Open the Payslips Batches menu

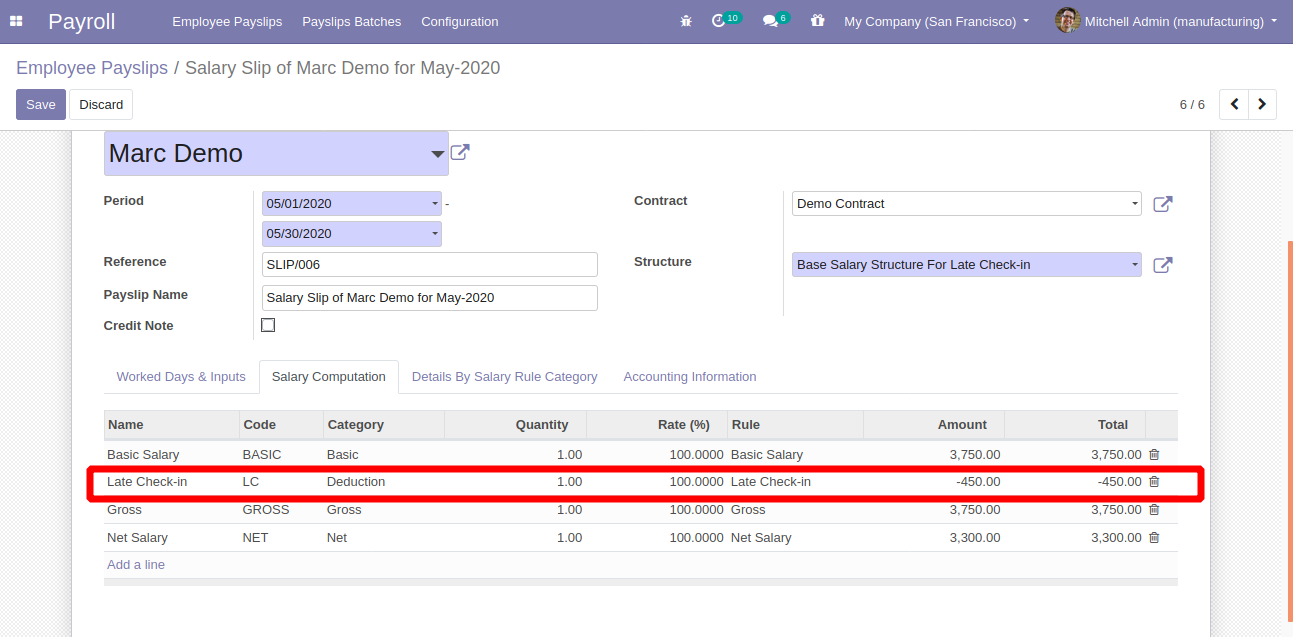(x=351, y=21)
